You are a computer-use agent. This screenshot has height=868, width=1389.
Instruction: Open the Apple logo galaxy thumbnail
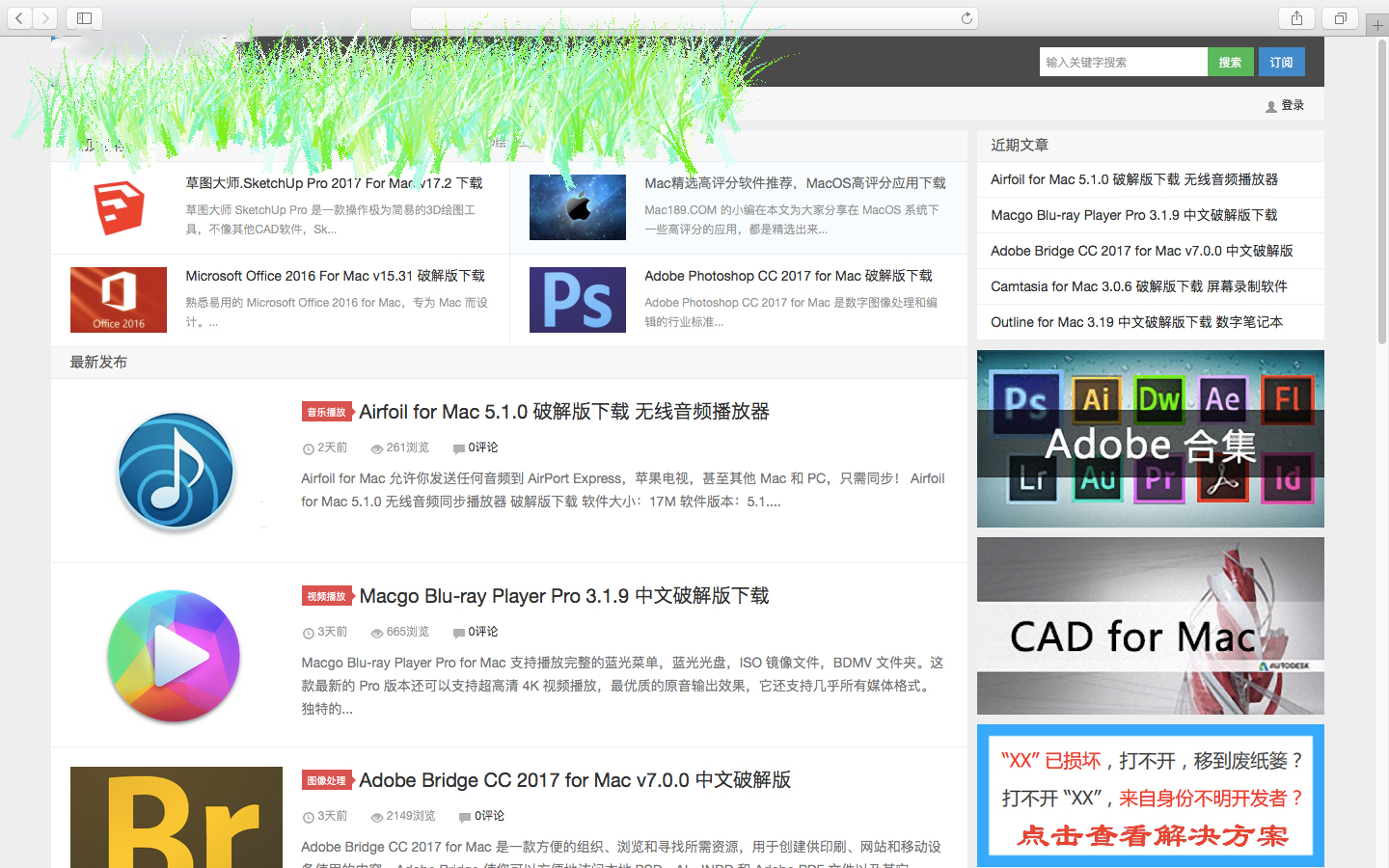(x=578, y=207)
